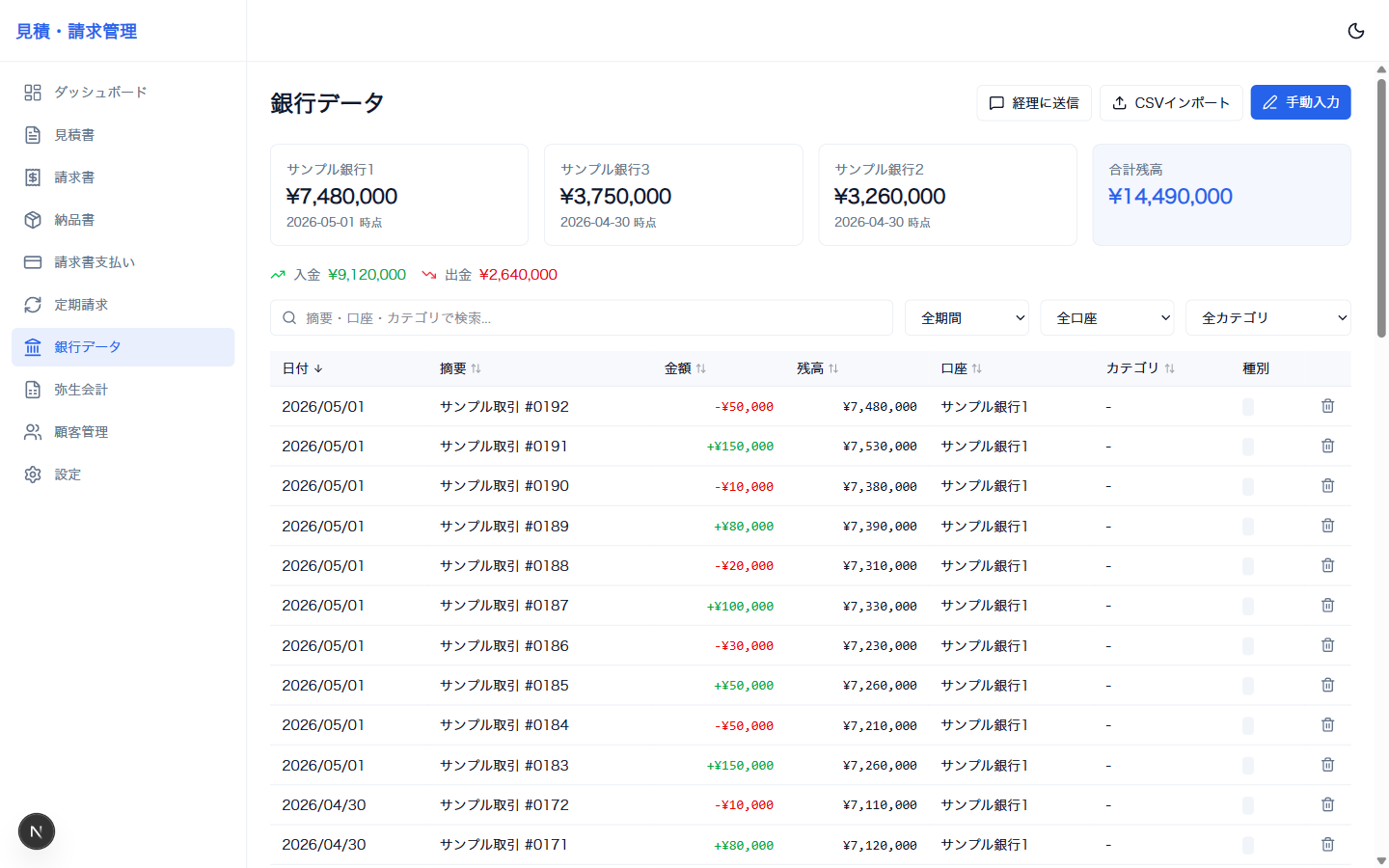Click サンプル取引 #0187 description
The width and height of the screenshot is (1389, 868).
504,606
